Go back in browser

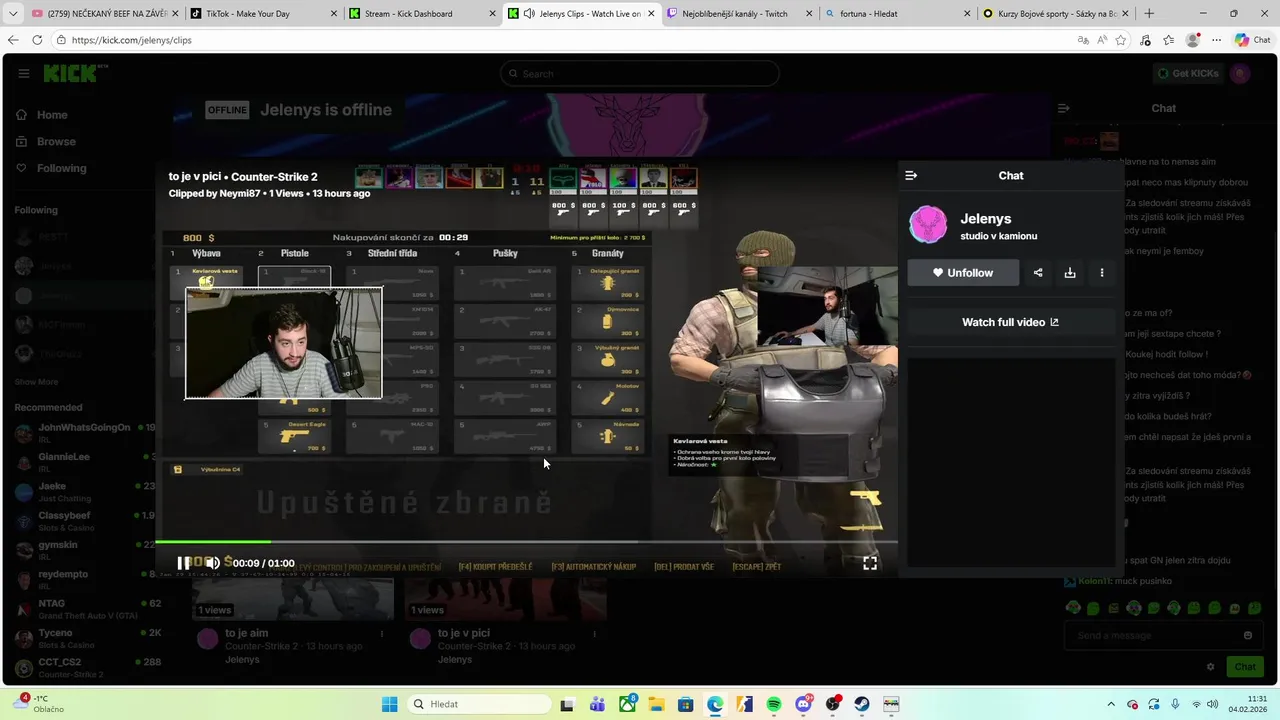point(13,40)
